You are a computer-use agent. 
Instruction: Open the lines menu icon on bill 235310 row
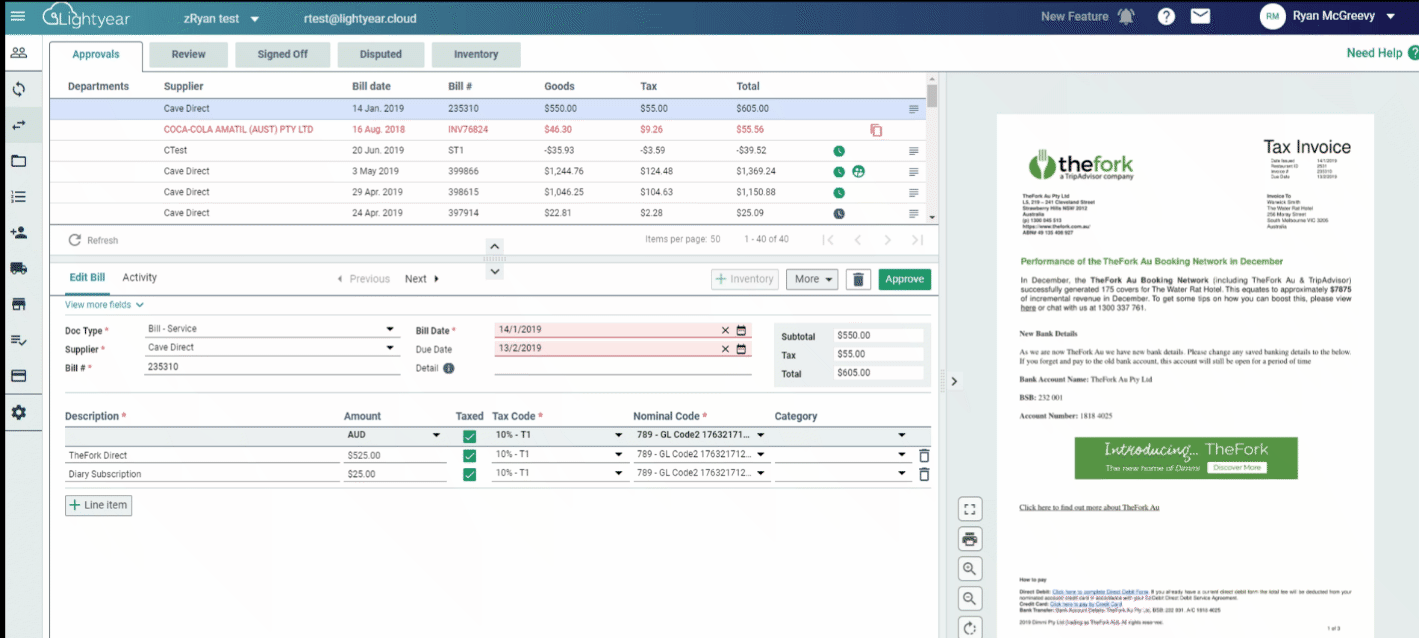tap(913, 109)
